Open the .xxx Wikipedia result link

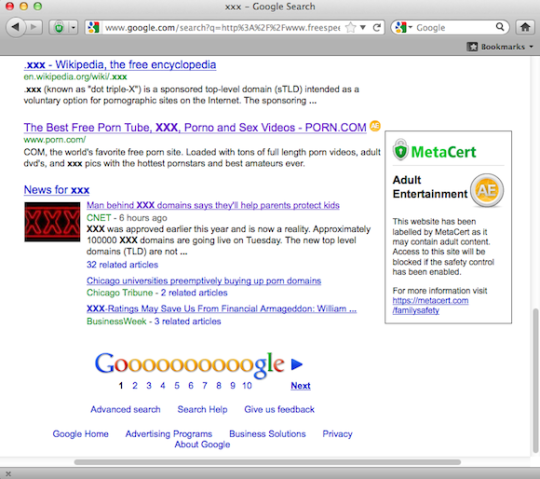(x=120, y=64)
